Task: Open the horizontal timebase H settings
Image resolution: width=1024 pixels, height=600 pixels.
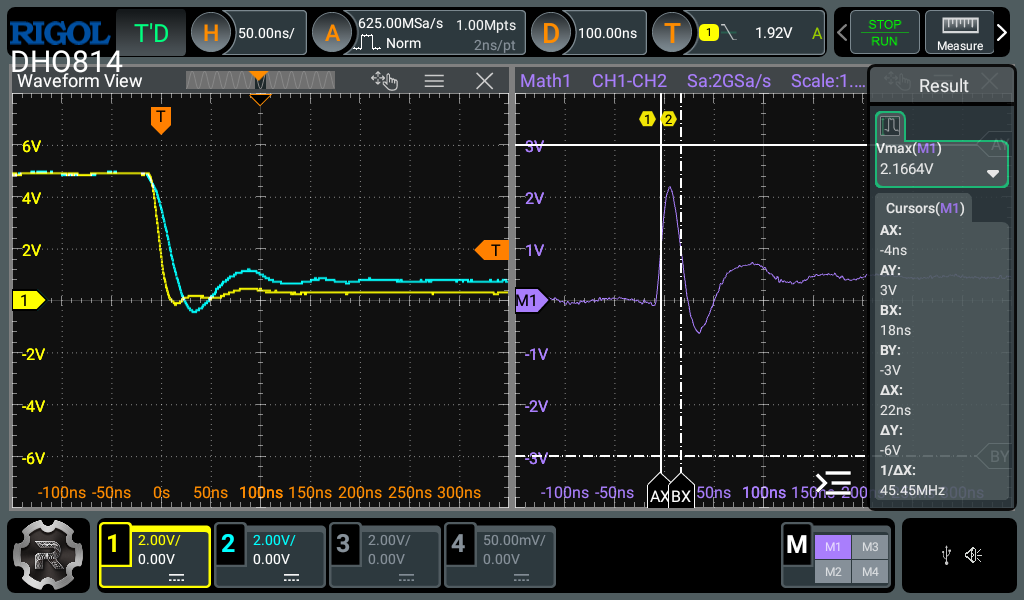Action: coord(211,33)
